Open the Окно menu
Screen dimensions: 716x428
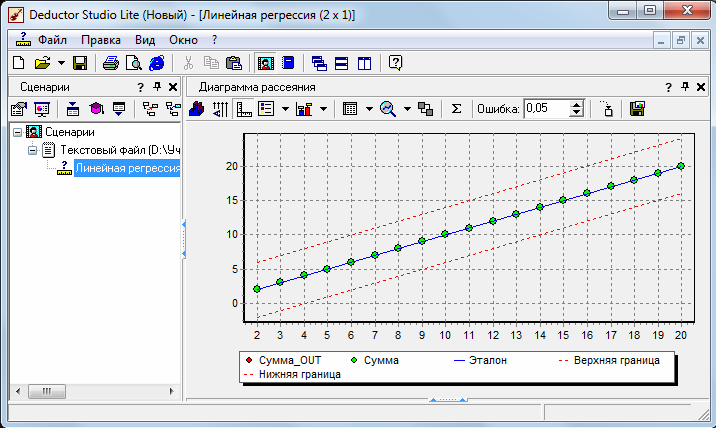click(x=183, y=40)
